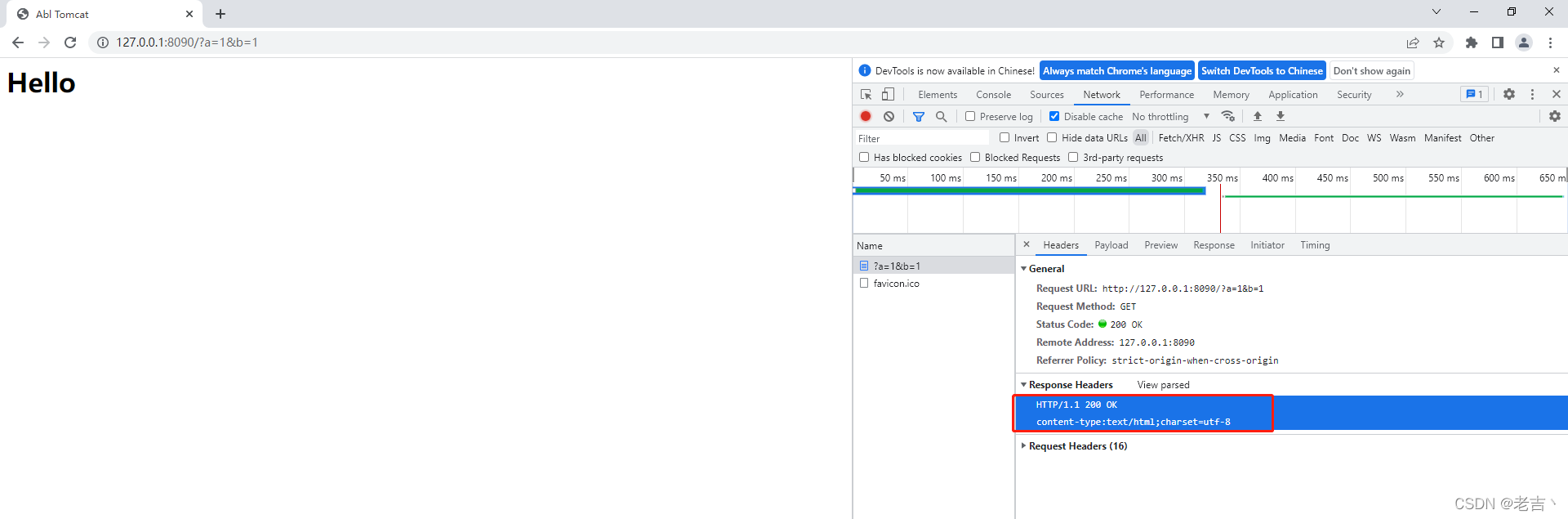The height and width of the screenshot is (519, 1568).
Task: Dismiss the DevTools language infobar
Action: coord(1557,71)
